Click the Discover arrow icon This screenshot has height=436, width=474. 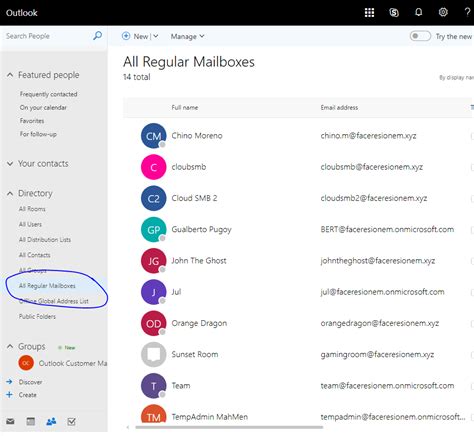(x=9, y=382)
